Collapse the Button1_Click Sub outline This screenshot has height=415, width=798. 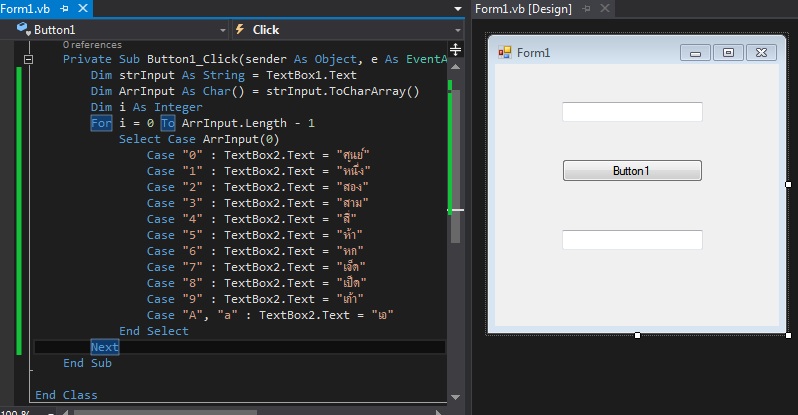tap(28, 59)
